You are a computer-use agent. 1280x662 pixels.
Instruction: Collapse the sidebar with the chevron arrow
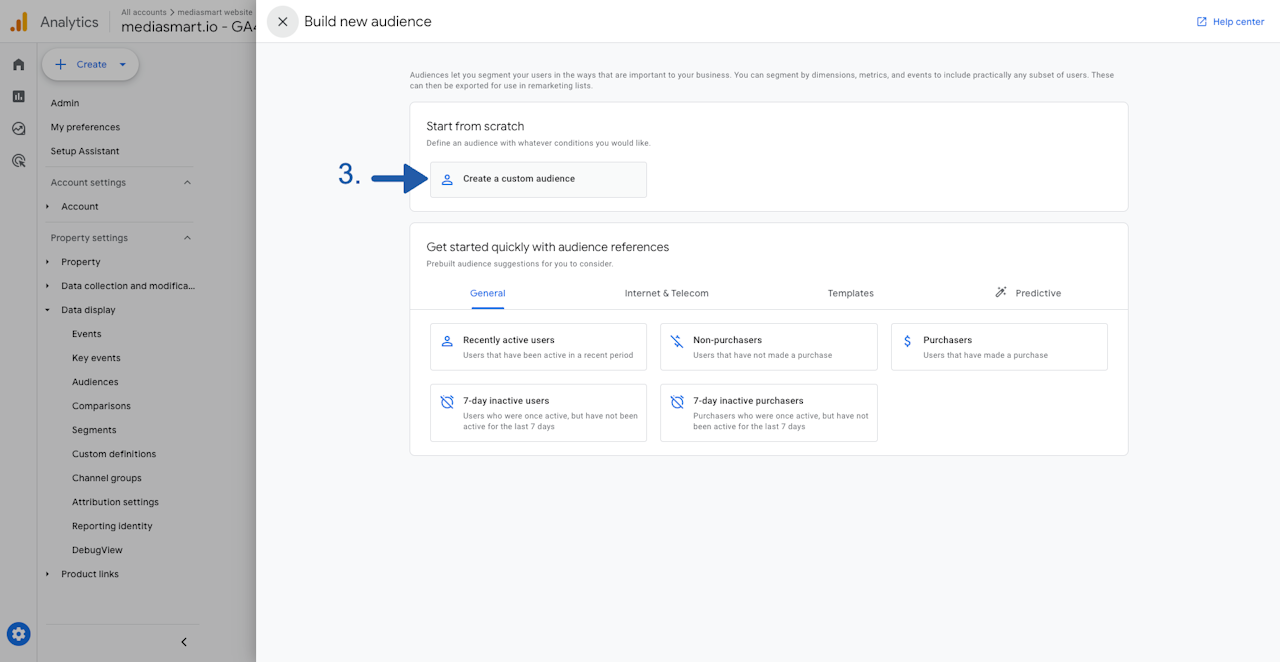coord(184,642)
